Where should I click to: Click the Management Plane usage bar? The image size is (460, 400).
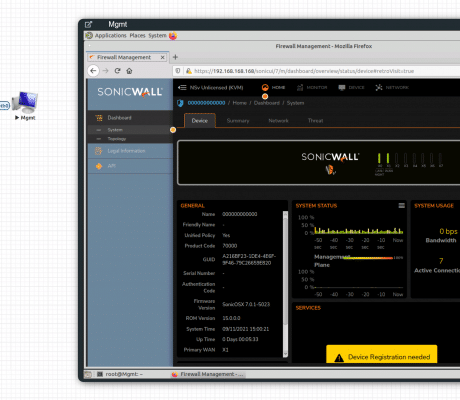coord(367,258)
